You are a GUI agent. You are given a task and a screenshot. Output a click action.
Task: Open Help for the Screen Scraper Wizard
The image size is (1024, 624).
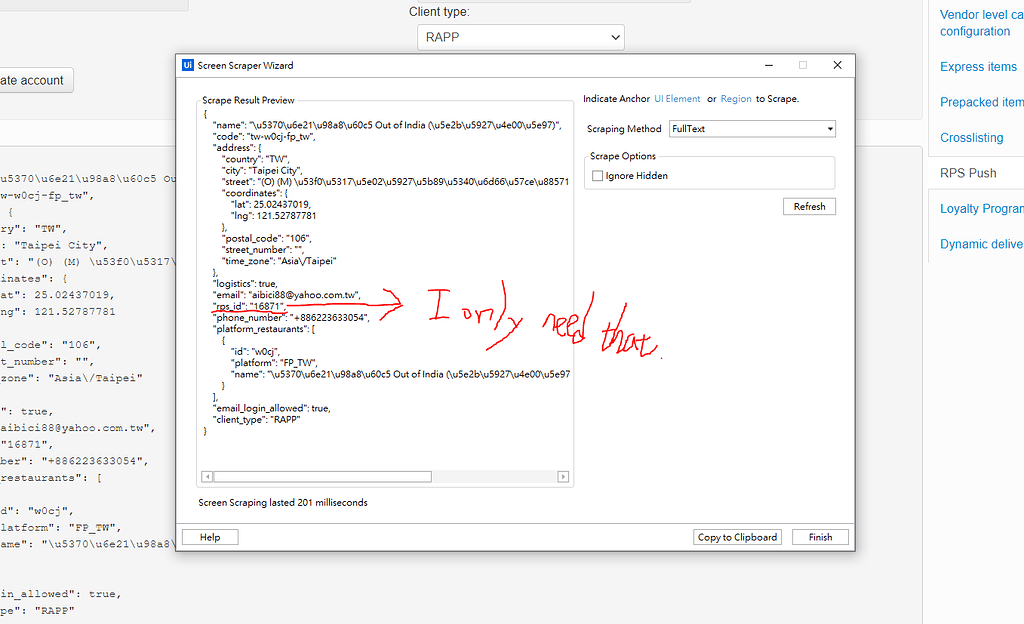(x=209, y=536)
